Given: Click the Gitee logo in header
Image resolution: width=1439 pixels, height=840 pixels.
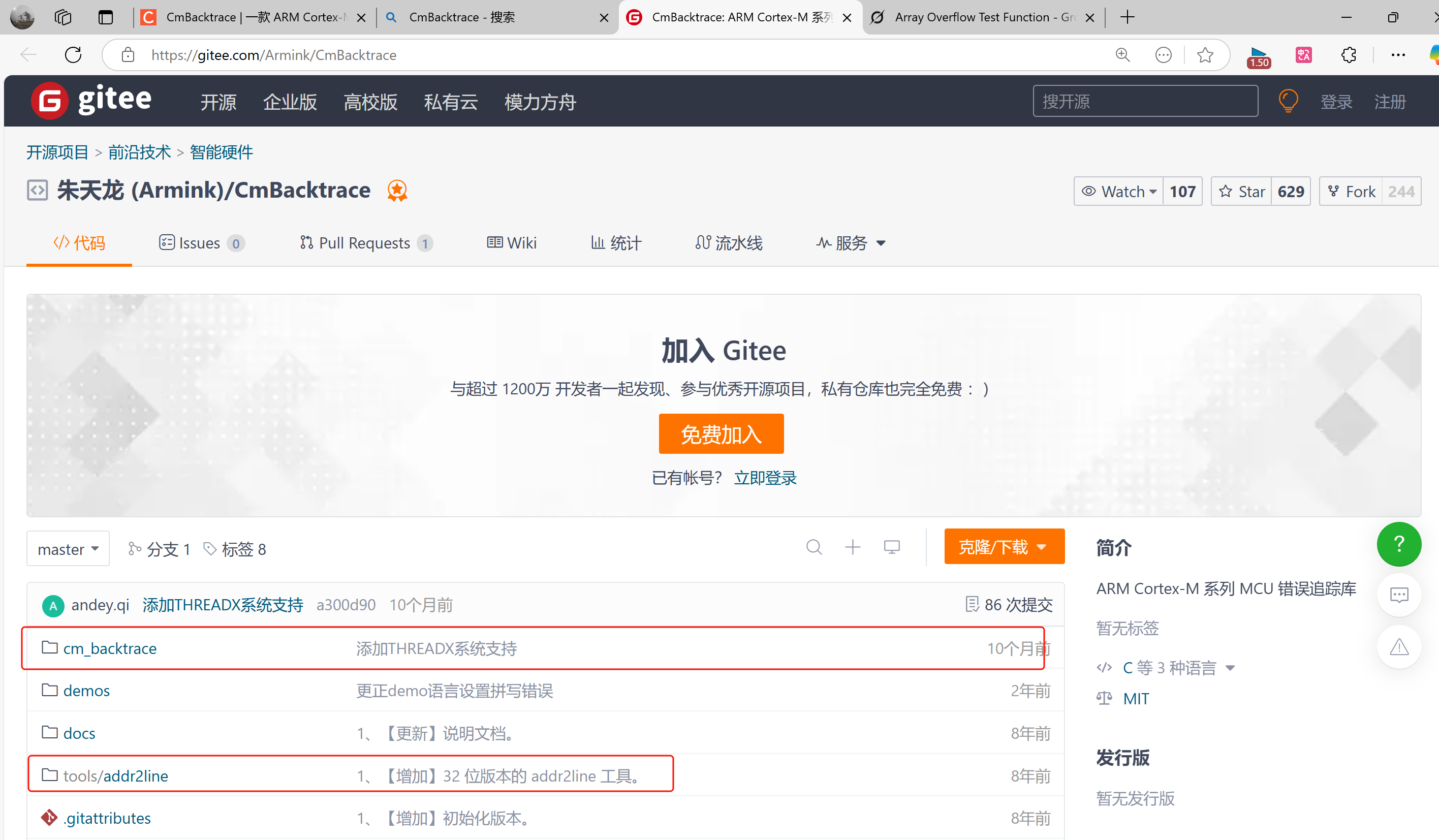Looking at the screenshot, I should pos(91,101).
